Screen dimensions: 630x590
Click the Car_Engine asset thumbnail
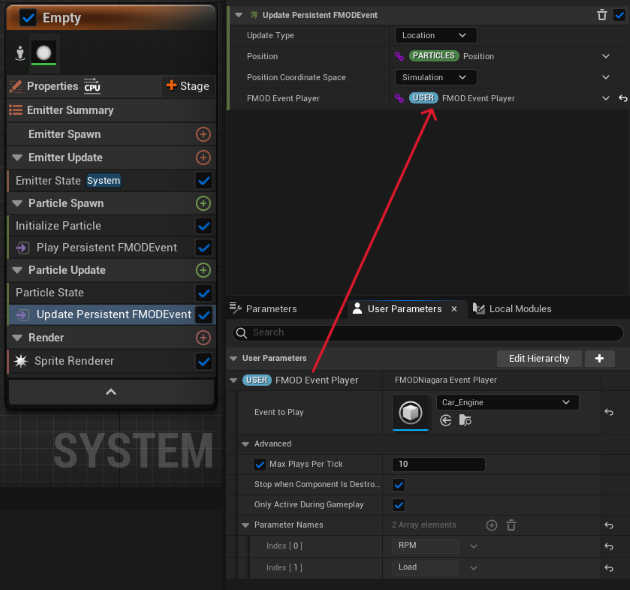410,412
